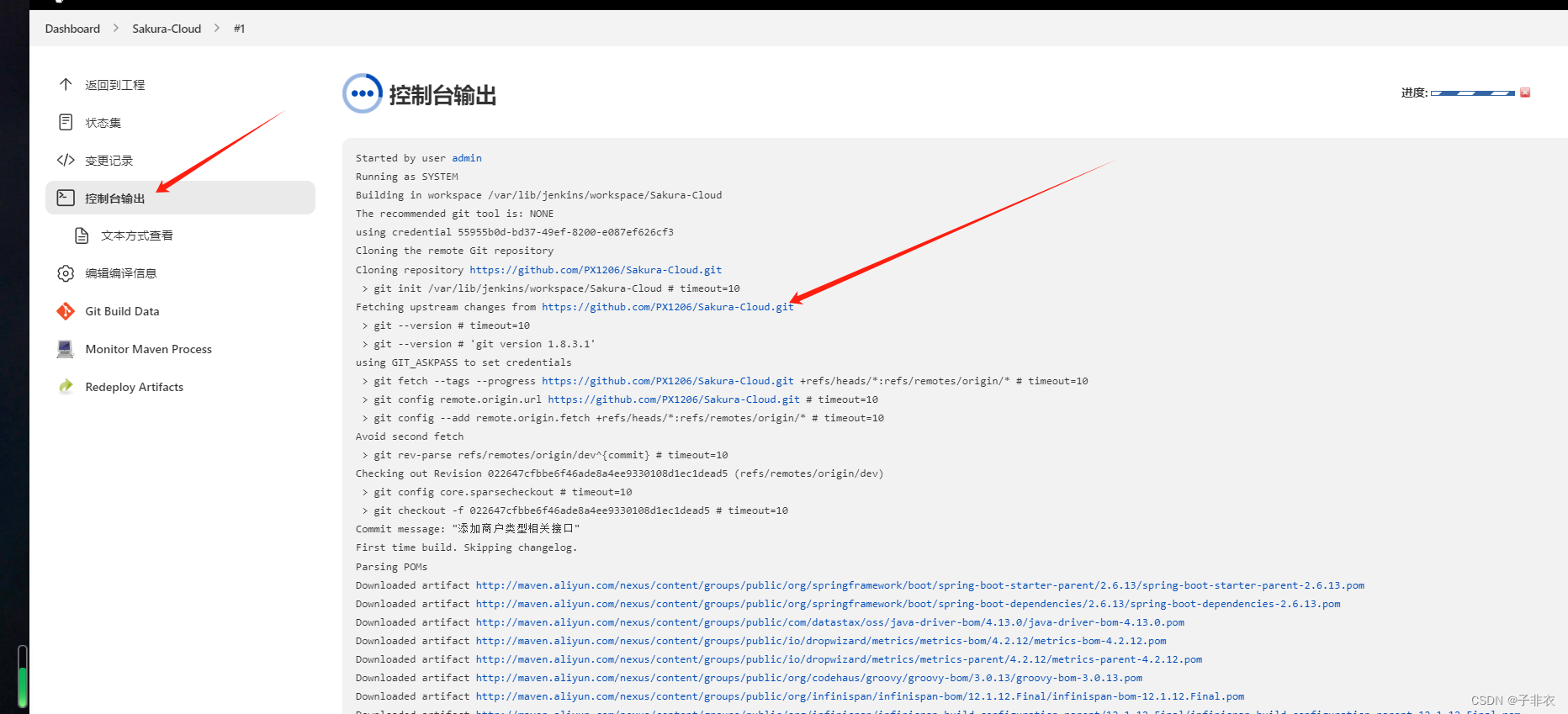This screenshot has height=714, width=1568.
Task: Click the "using GIT_ASKPASS to set credentials" line
Action: [464, 362]
